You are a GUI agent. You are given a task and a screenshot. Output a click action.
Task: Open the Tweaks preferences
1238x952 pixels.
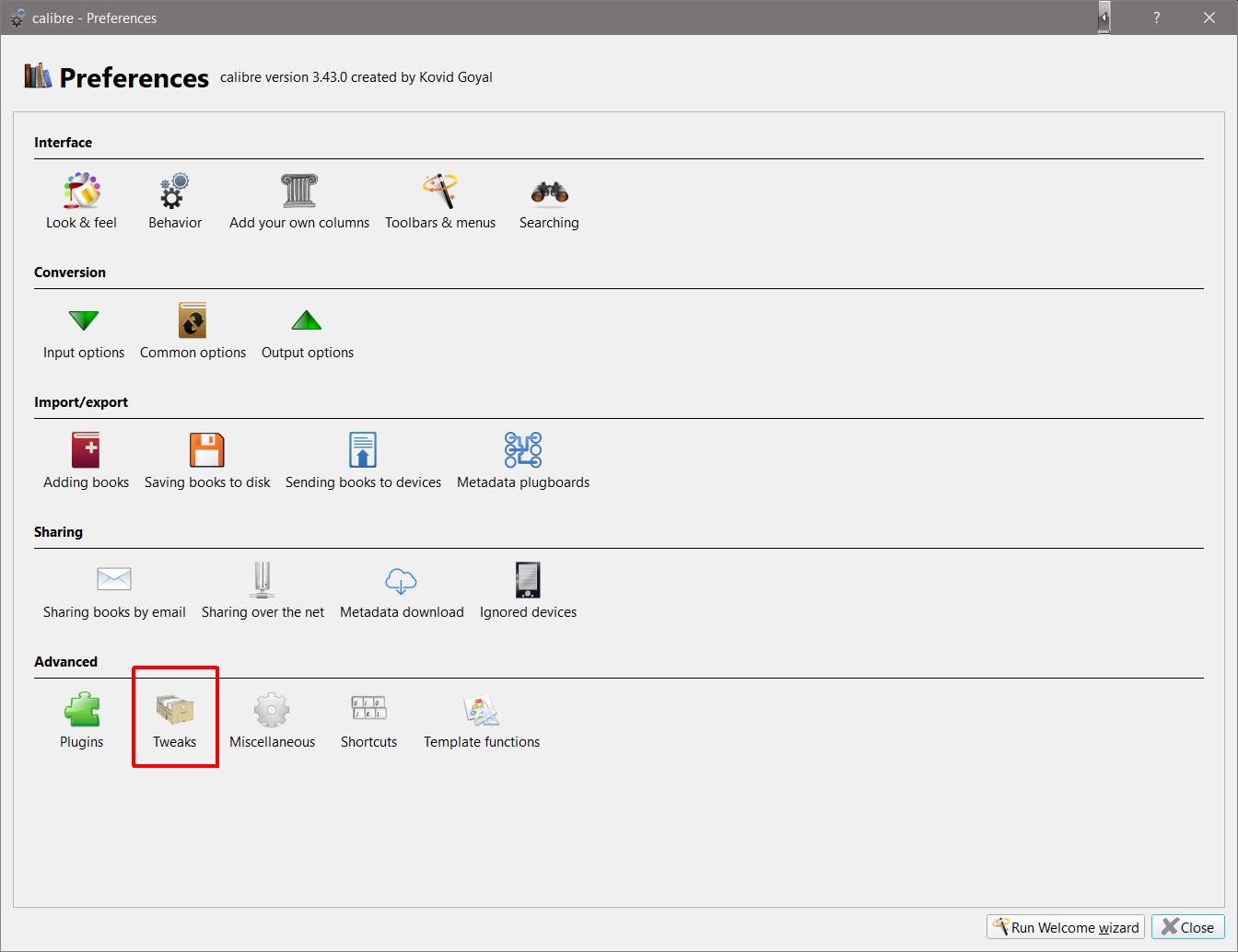click(x=175, y=720)
